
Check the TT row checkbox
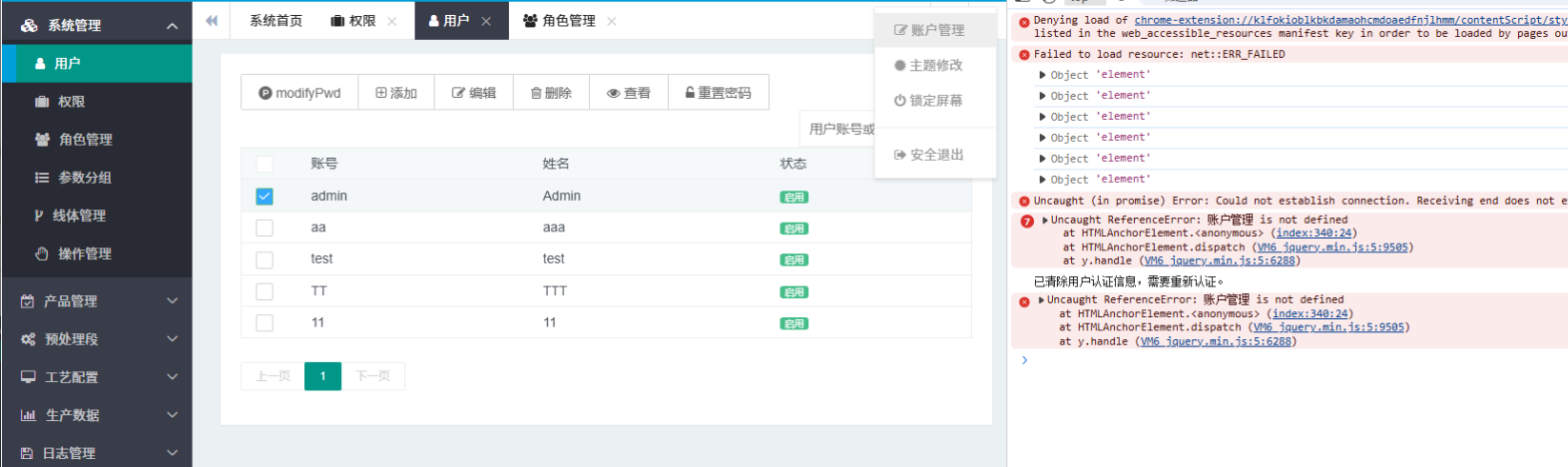click(x=264, y=291)
